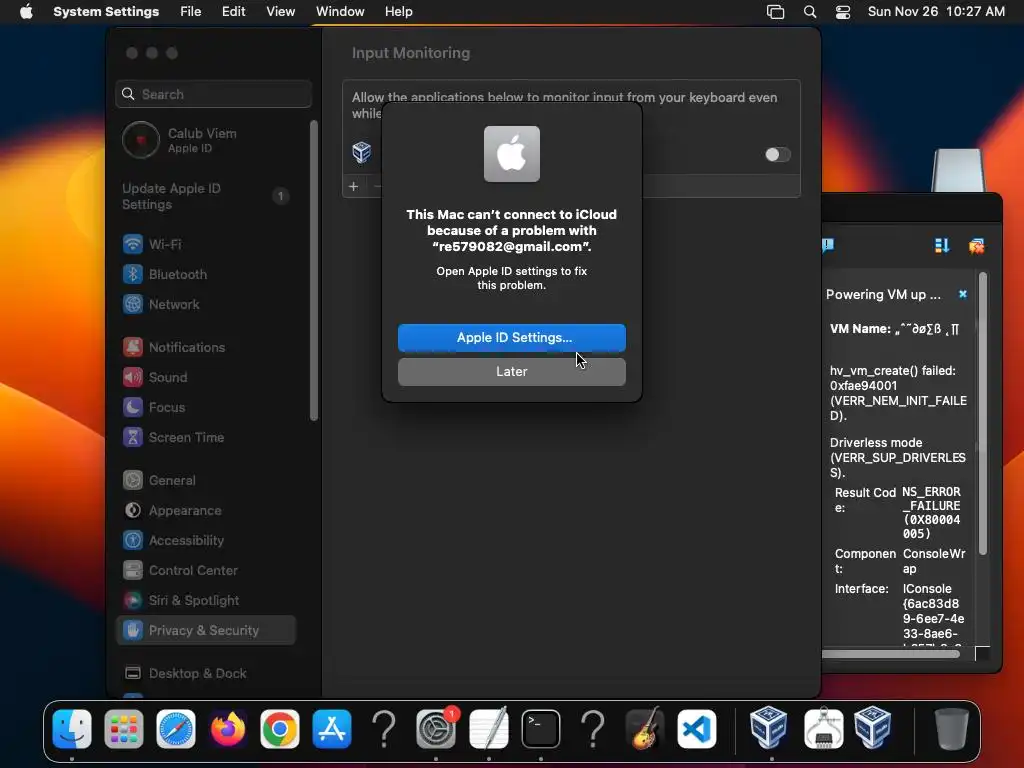Launch Google Chrome from the Dock
The height and width of the screenshot is (768, 1024).
280,728
